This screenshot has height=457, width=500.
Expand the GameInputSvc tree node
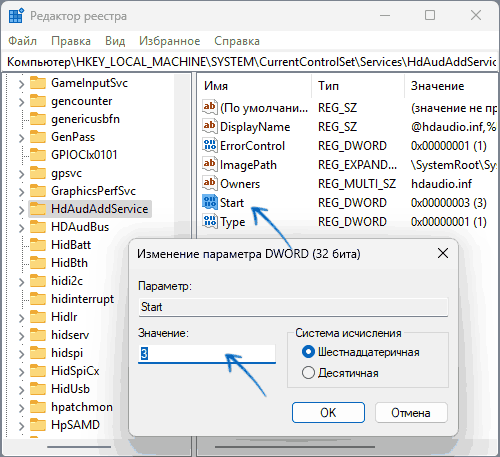[21, 83]
